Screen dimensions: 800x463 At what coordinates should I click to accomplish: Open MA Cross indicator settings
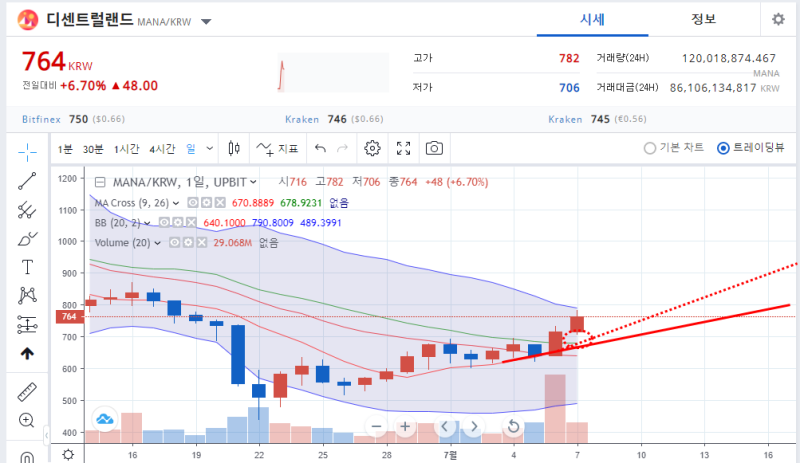206,203
